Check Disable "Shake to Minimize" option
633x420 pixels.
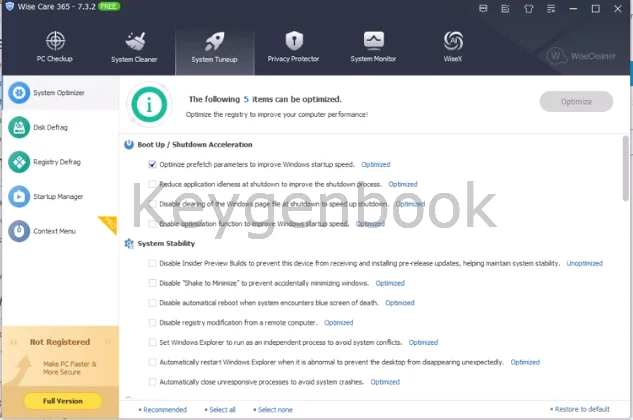152,283
